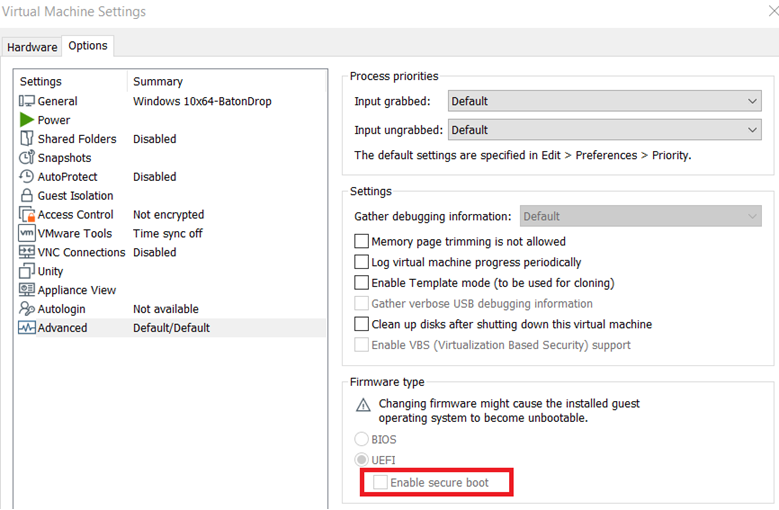Click the Default/Default summary value
The width and height of the screenshot is (779, 510).
click(x=171, y=328)
